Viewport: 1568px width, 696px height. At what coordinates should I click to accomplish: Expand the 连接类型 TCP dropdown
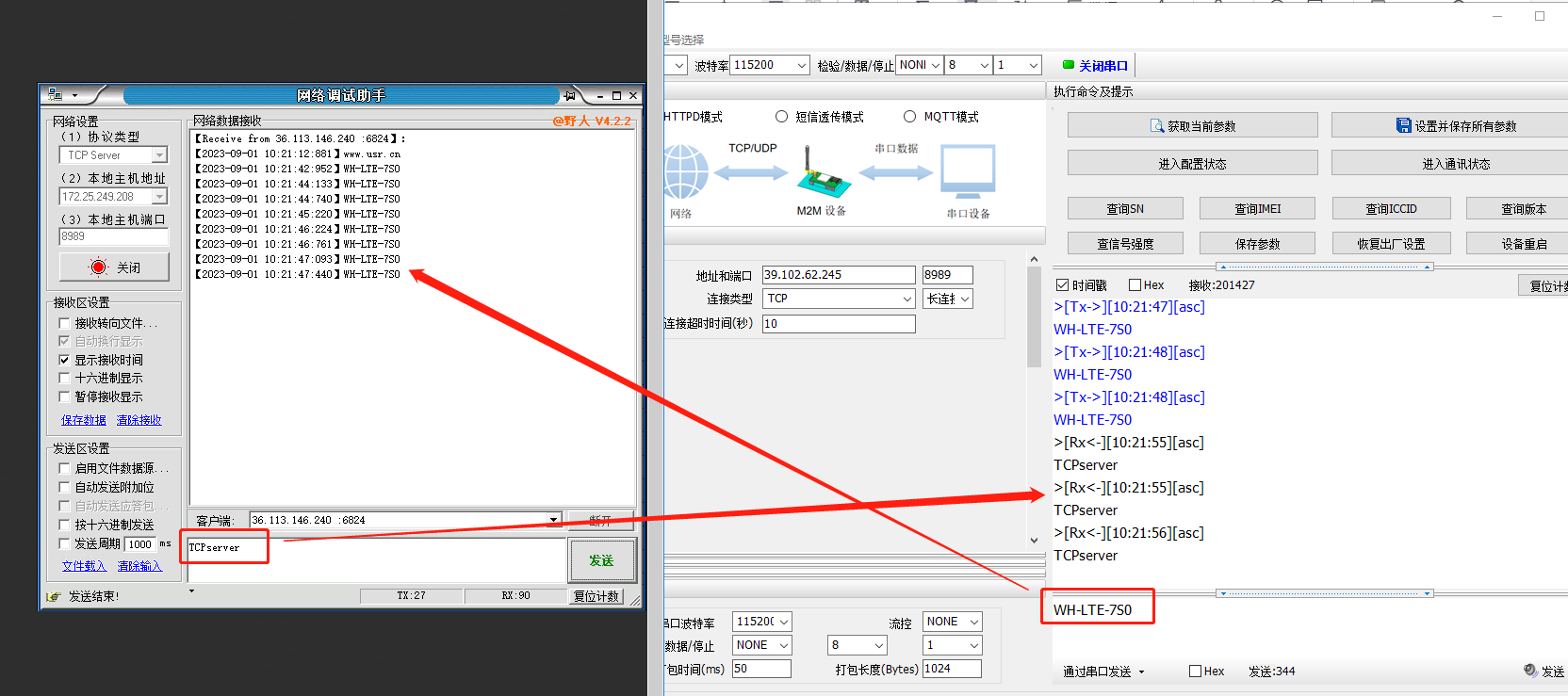point(906,299)
